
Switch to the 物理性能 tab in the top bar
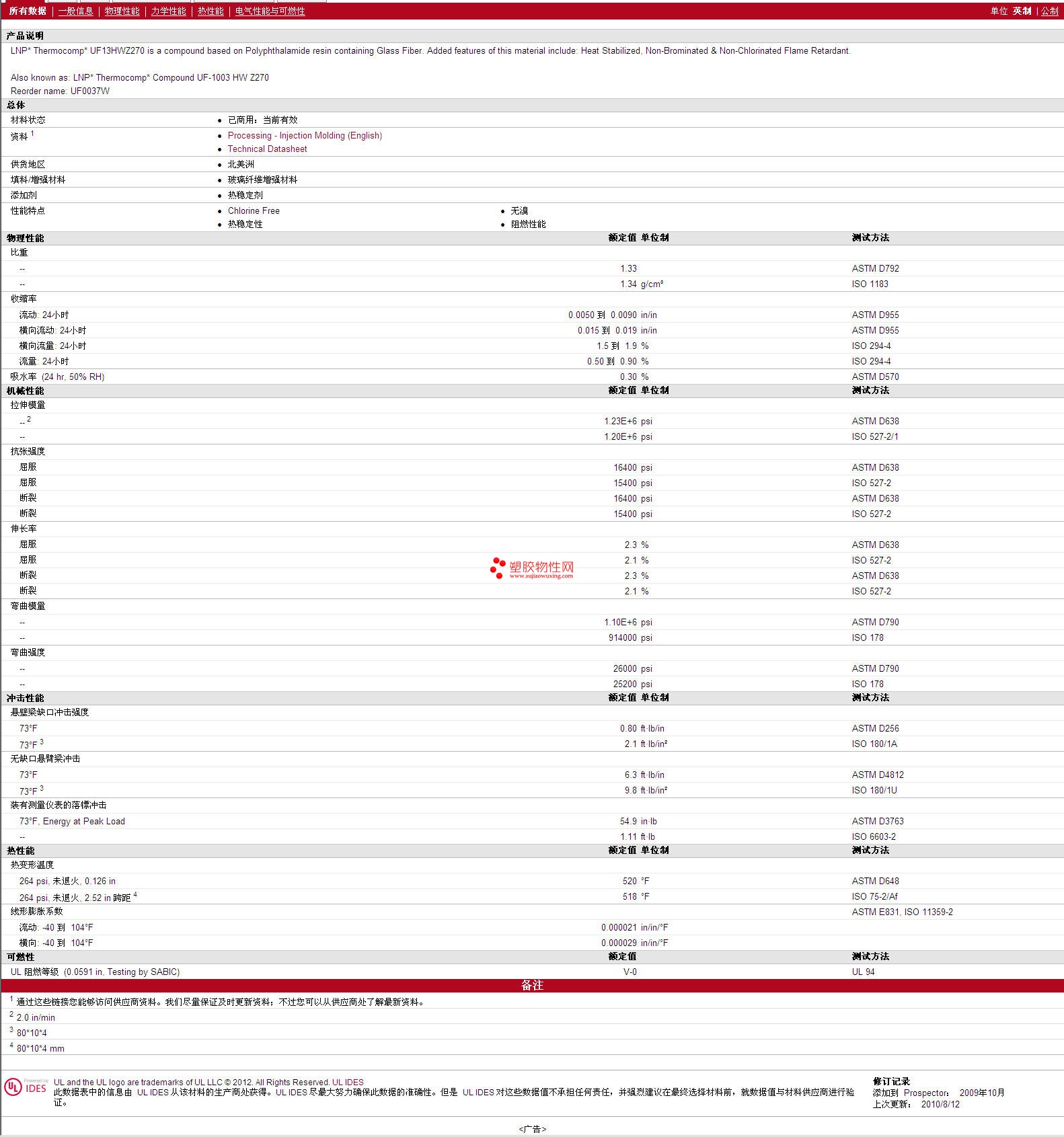[x=122, y=11]
